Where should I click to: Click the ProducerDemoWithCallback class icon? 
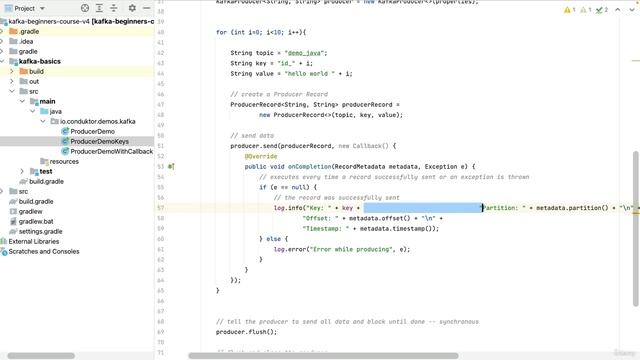pyautogui.click(x=64, y=151)
